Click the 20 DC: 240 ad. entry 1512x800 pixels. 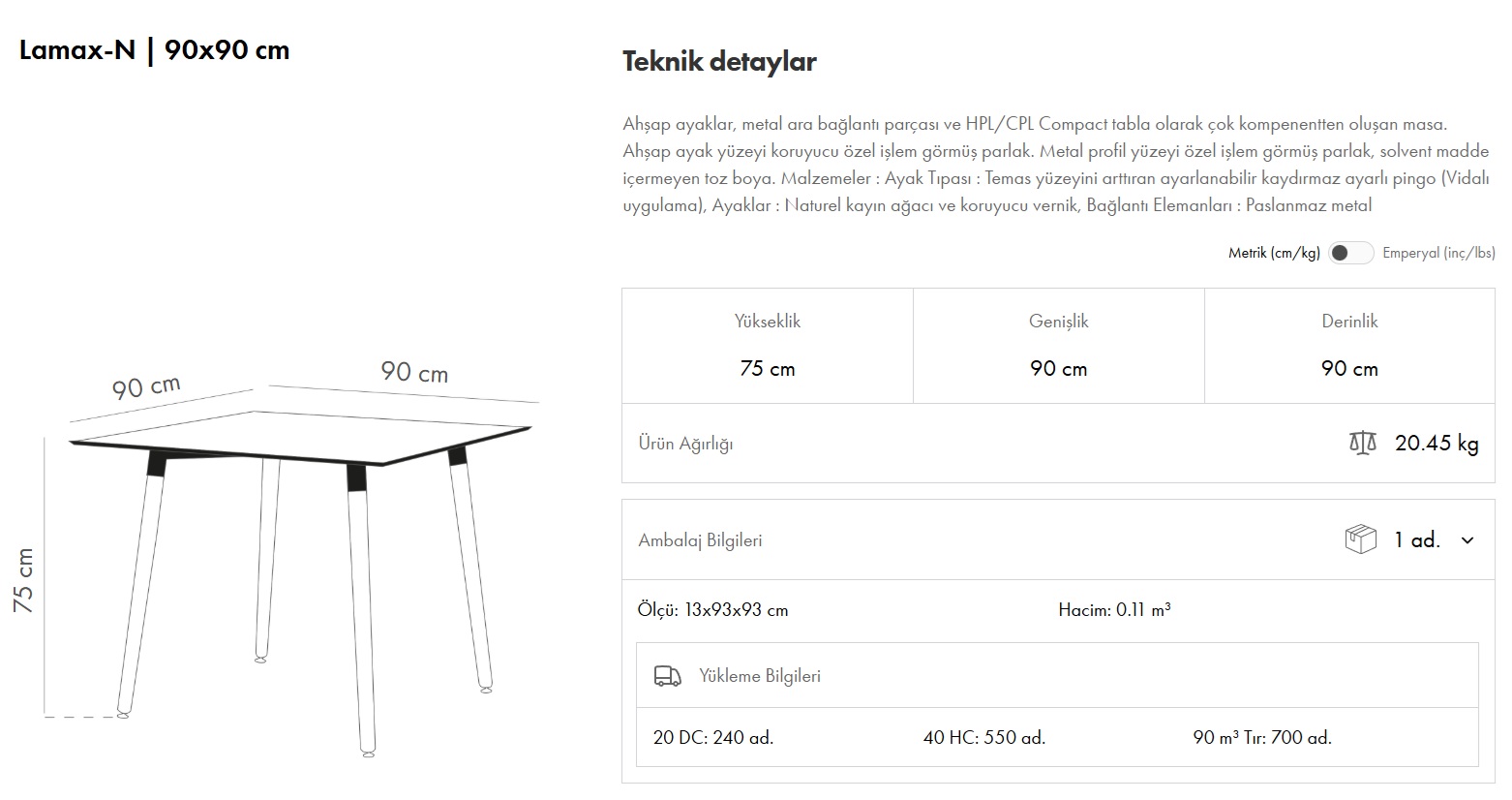click(713, 738)
